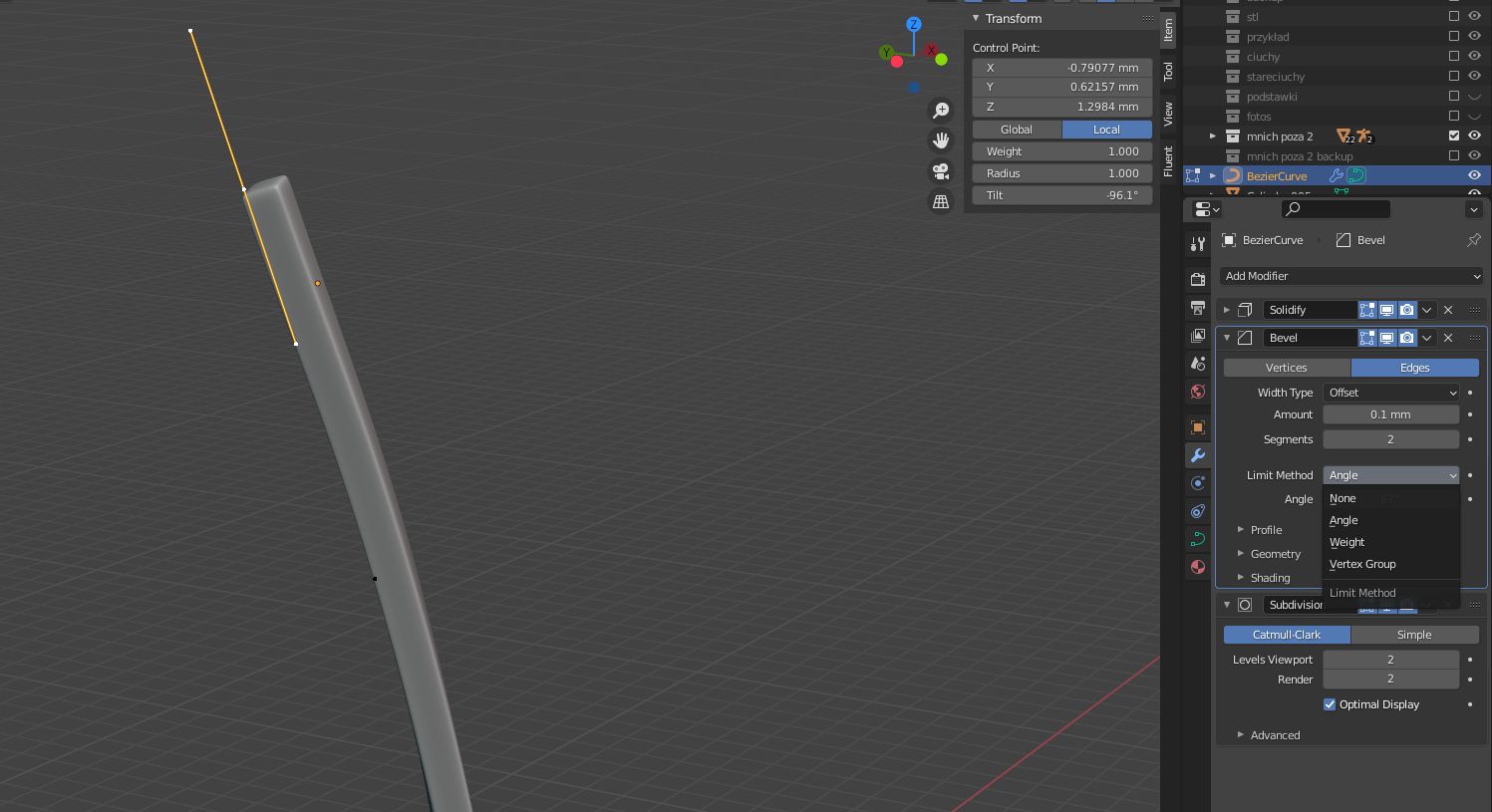Open the Material properties tab icon
Screen dimensions: 1492x812
pos(1198,567)
